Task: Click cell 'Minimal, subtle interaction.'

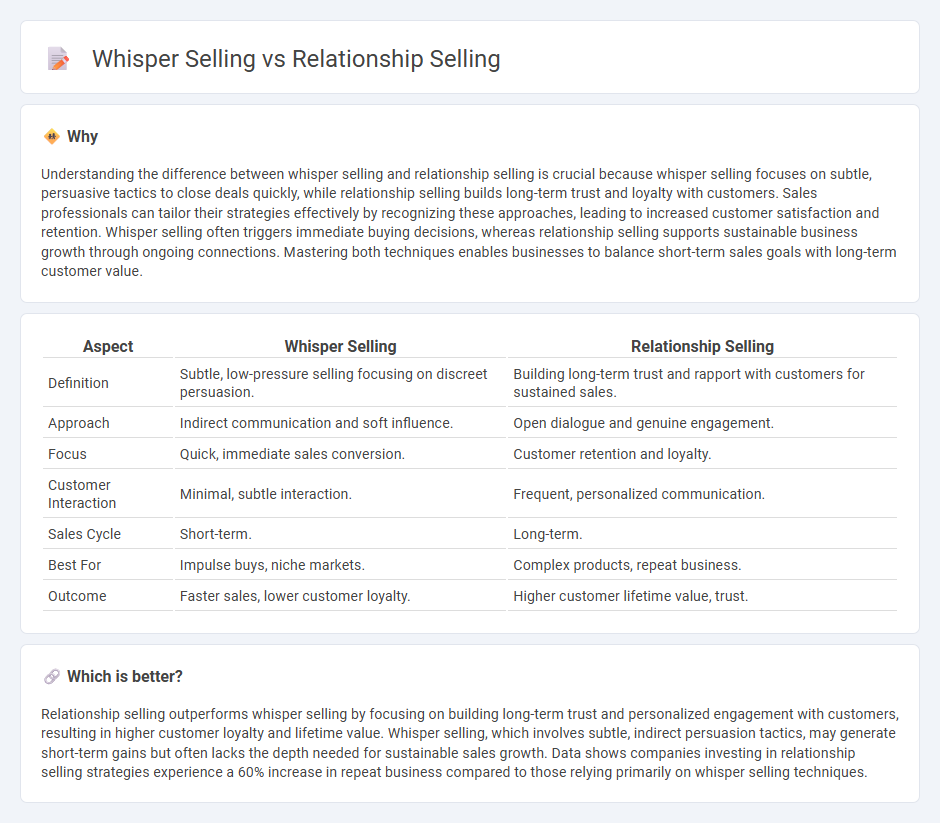Action: (340, 494)
